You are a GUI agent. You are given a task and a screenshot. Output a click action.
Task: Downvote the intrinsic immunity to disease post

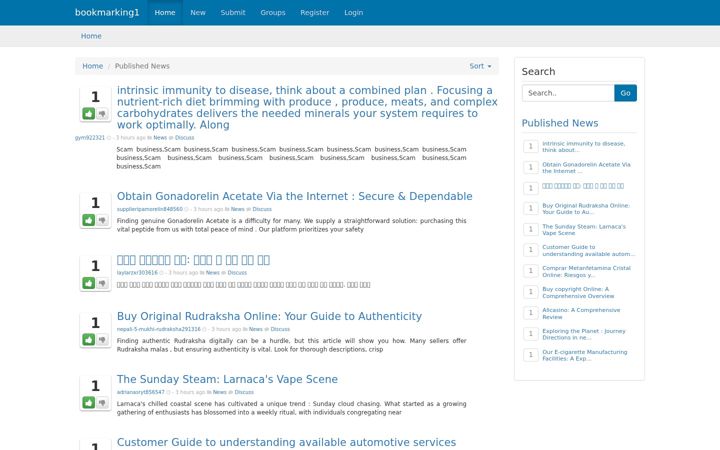[102, 113]
